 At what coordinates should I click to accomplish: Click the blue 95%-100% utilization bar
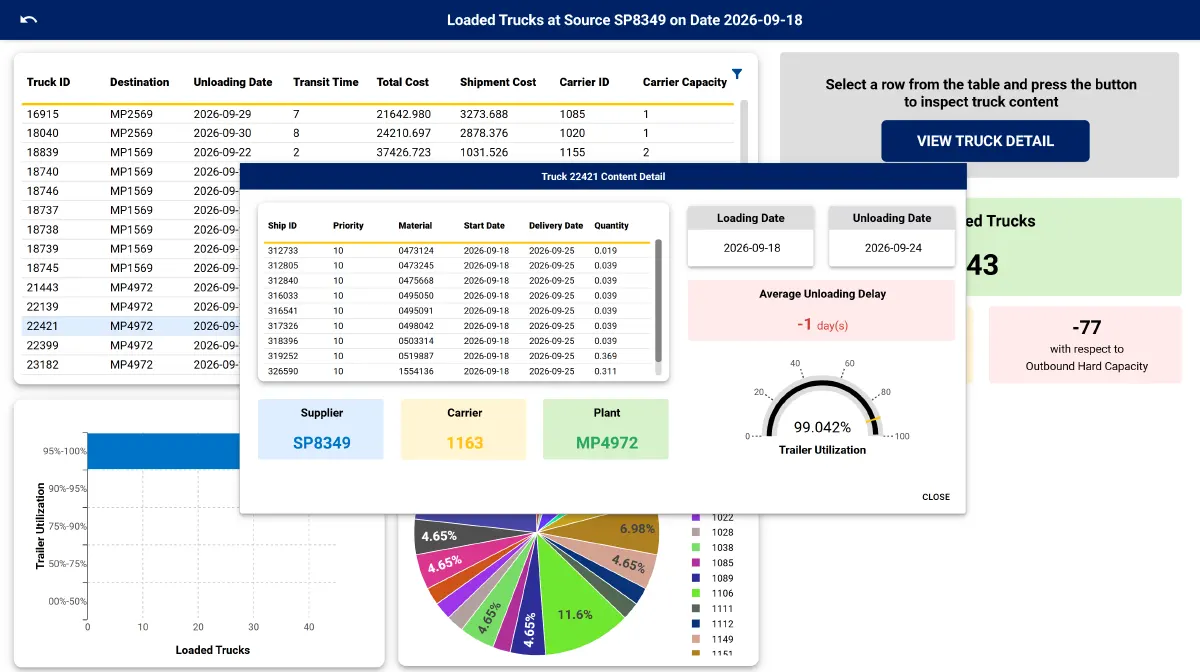pos(163,451)
